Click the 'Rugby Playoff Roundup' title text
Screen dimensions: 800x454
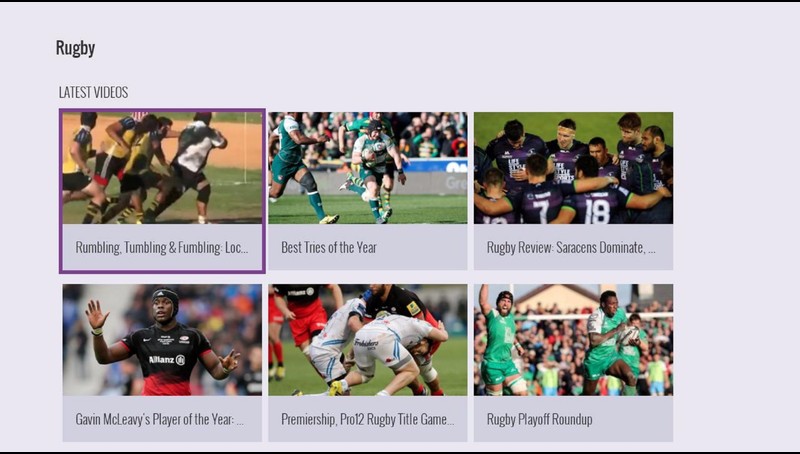click(540, 420)
